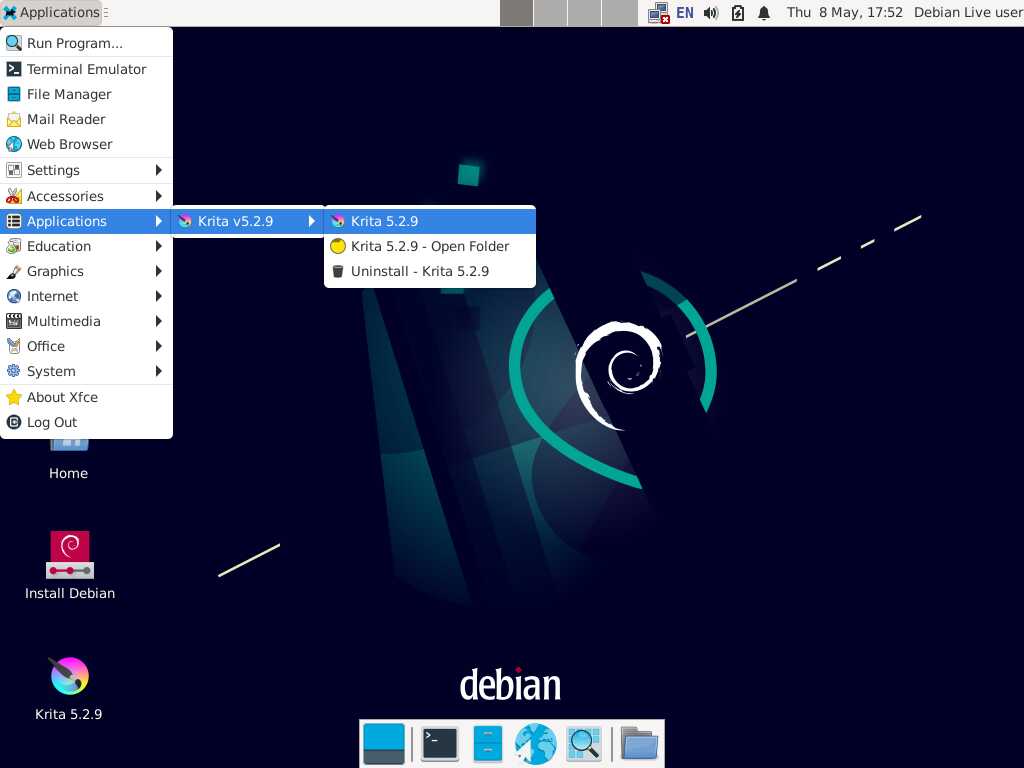Image resolution: width=1024 pixels, height=768 pixels.
Task: Open the Debian Live user menu
Action: (x=968, y=12)
